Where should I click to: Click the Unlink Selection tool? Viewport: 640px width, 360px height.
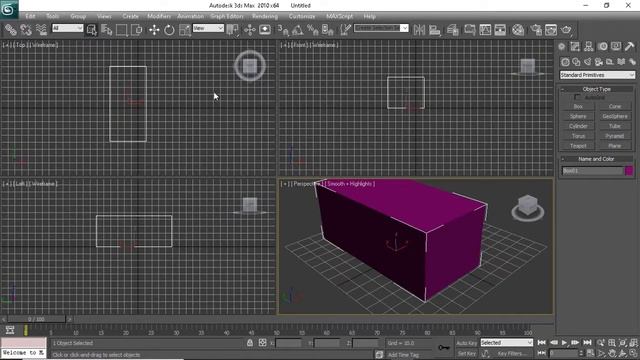25,29
